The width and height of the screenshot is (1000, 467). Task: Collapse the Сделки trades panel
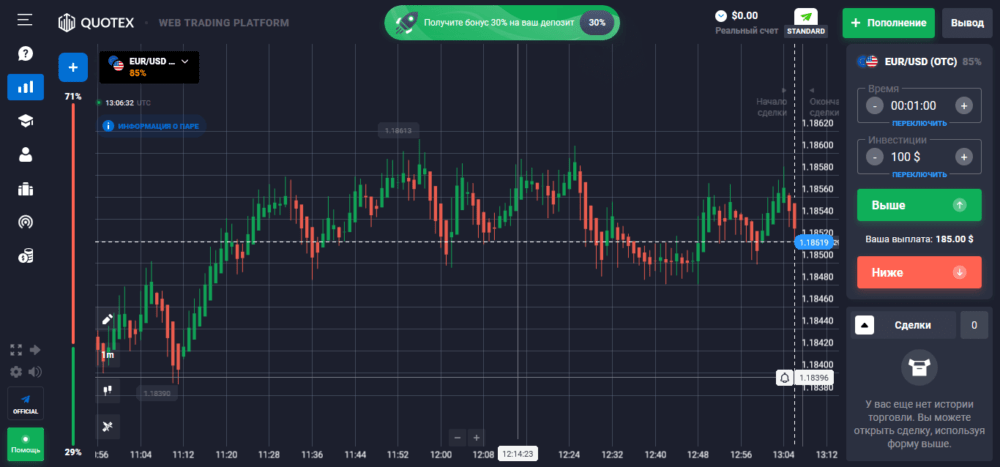(866, 325)
